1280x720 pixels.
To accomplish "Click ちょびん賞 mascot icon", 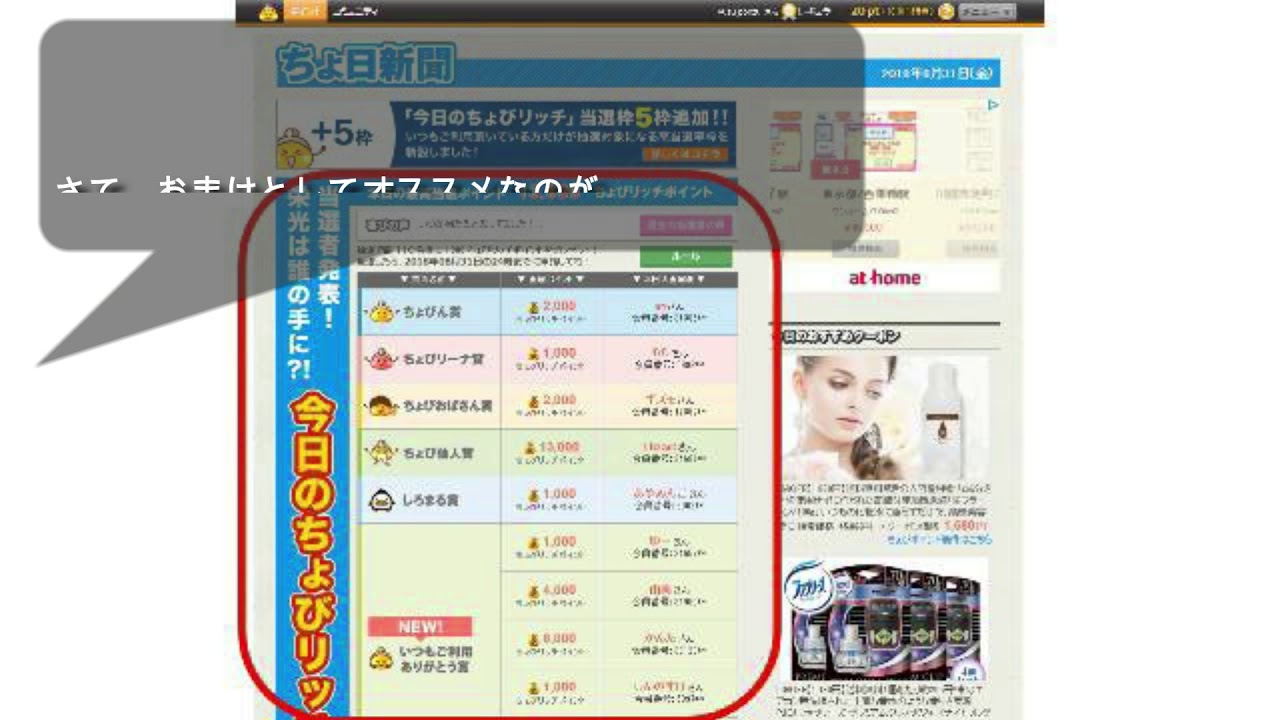I will pyautogui.click(x=381, y=312).
